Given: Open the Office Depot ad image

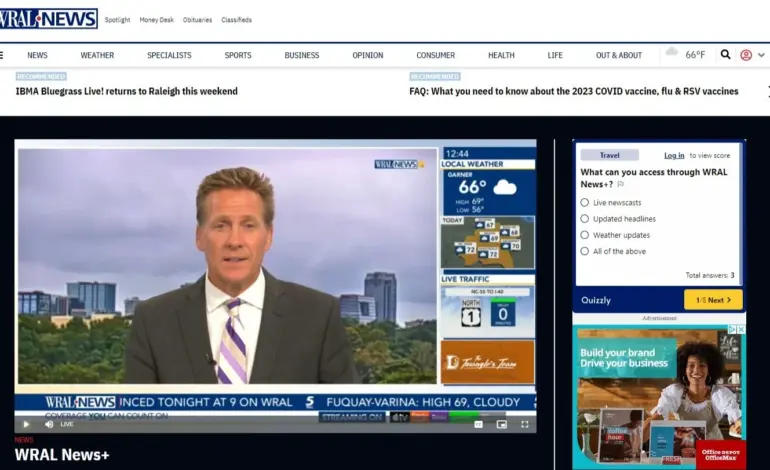Looking at the screenshot, I should pos(659,397).
